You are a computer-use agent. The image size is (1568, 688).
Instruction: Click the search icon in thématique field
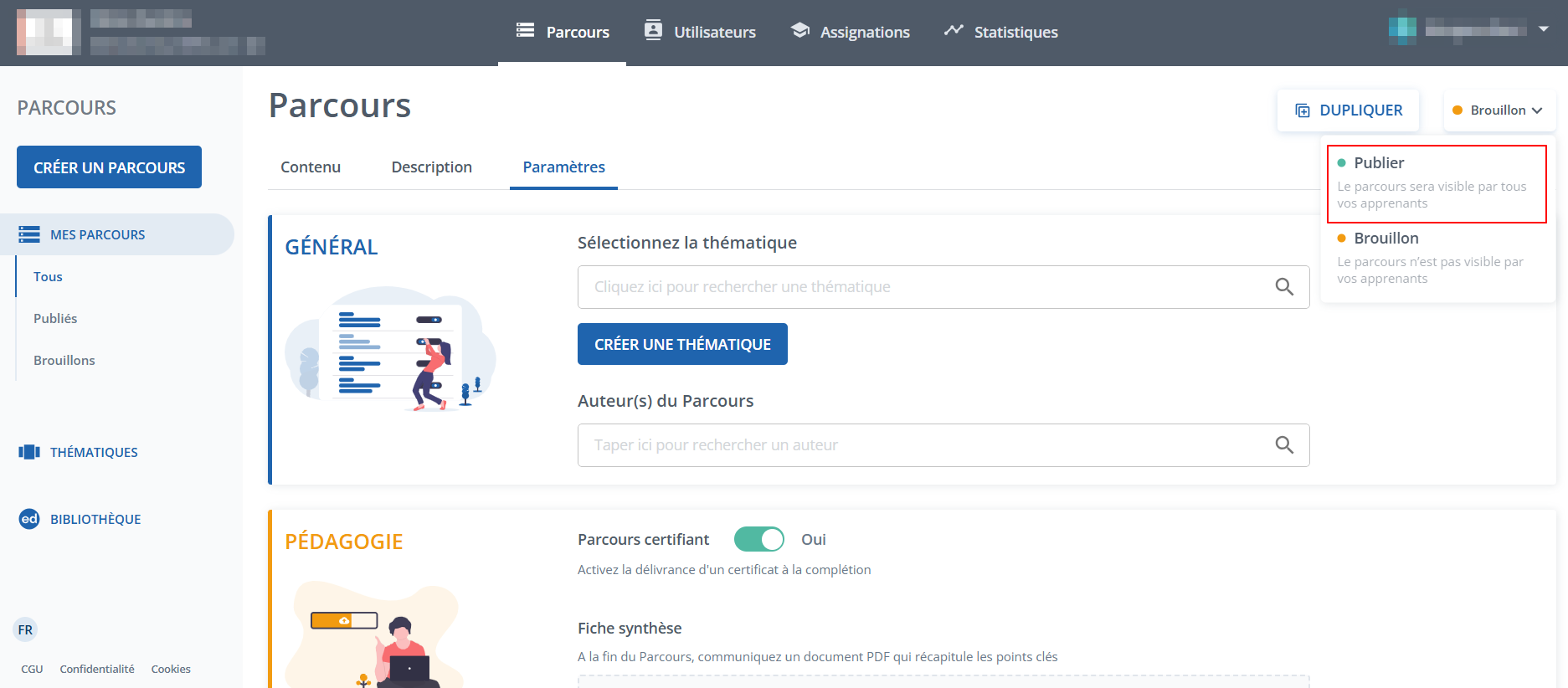coord(1284,287)
